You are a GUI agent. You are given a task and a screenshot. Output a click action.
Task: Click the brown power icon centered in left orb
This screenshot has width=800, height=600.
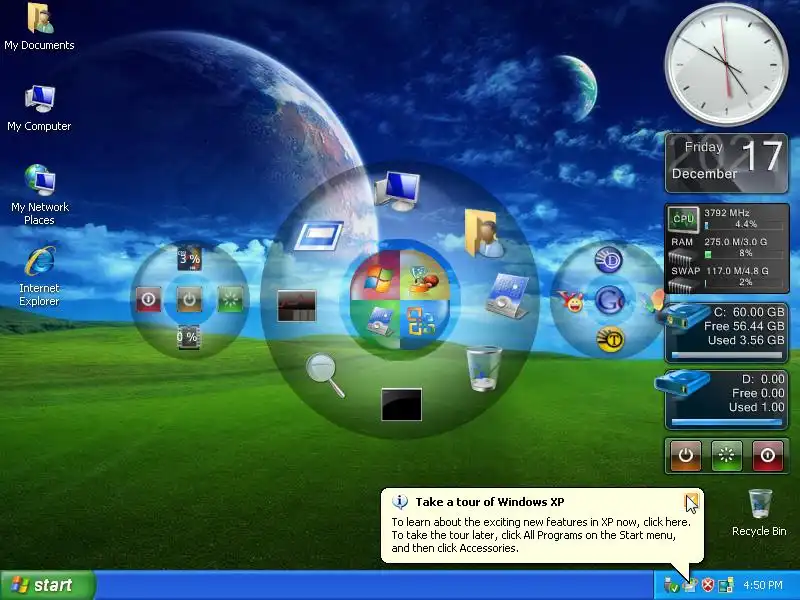(x=189, y=299)
